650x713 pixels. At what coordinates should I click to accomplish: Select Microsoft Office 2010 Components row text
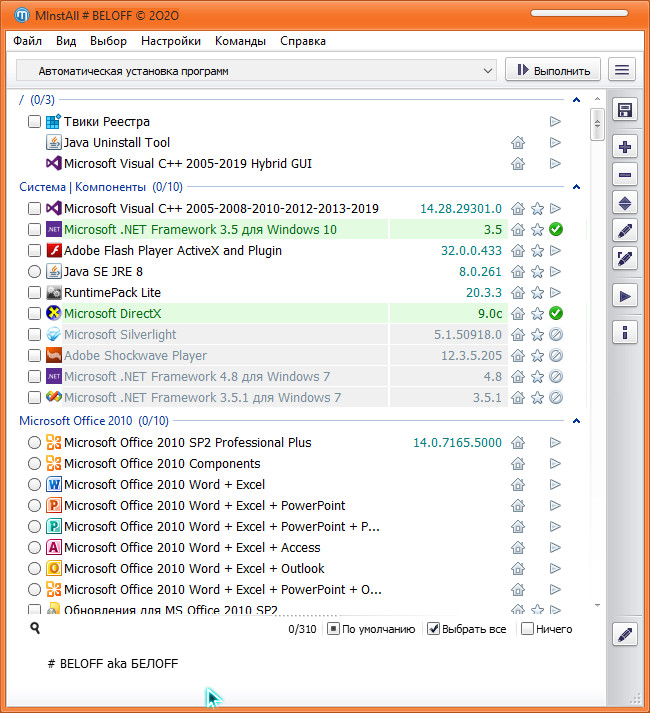(162, 464)
